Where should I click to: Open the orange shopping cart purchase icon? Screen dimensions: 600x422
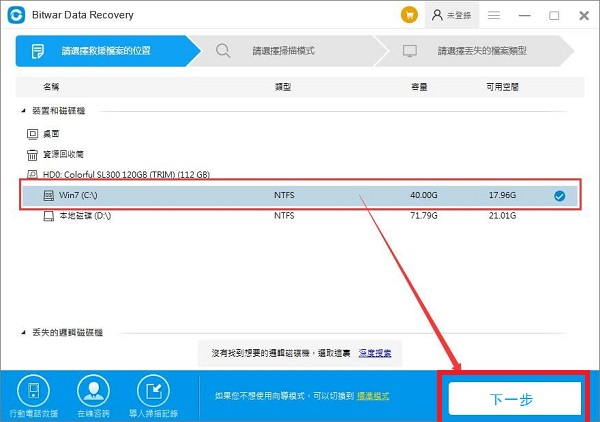coord(409,15)
